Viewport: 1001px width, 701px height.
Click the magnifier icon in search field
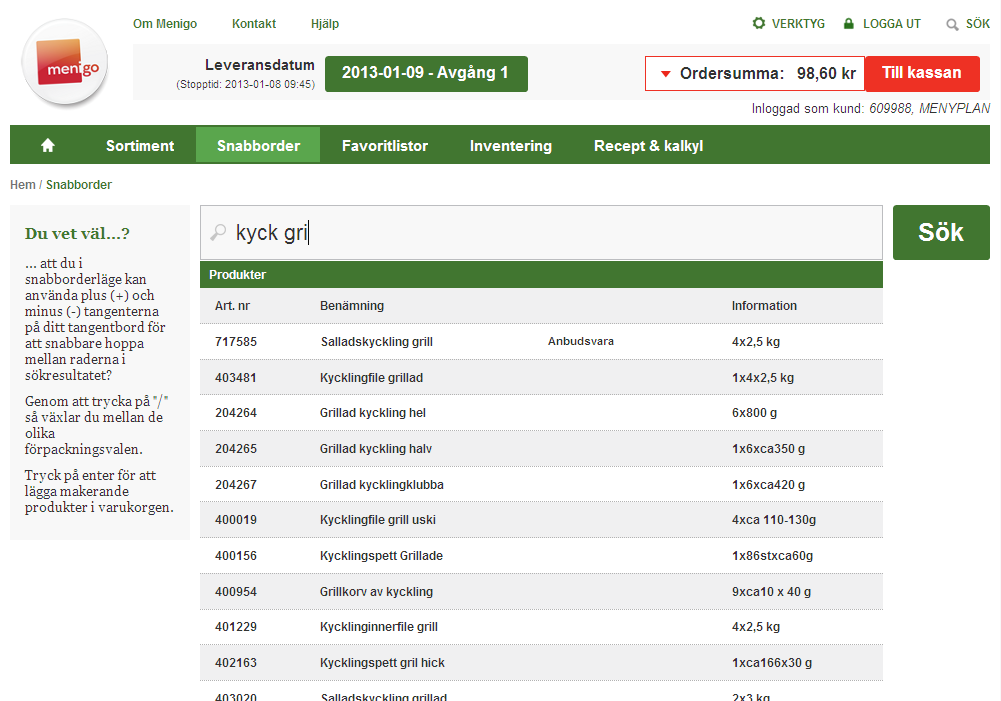(218, 232)
